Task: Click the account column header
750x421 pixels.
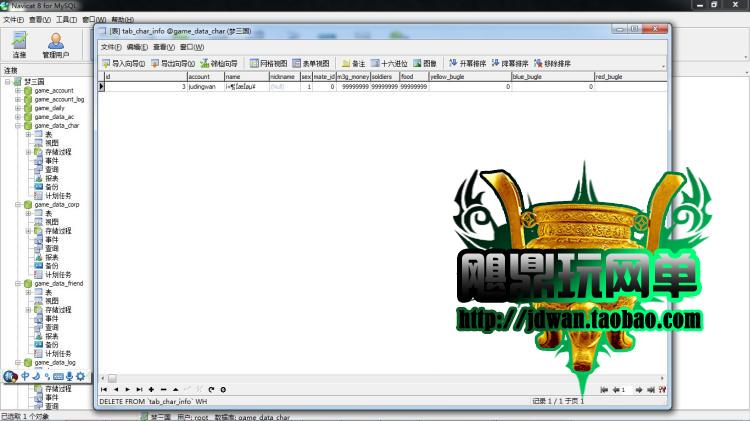Action: 206,77
